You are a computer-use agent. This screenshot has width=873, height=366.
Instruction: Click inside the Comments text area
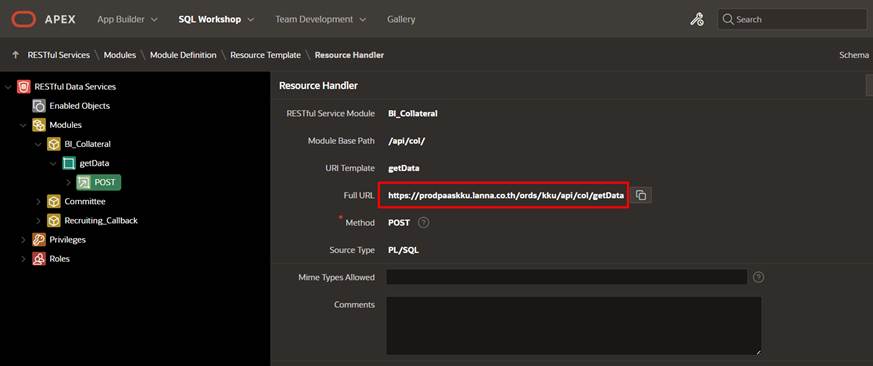click(x=573, y=325)
